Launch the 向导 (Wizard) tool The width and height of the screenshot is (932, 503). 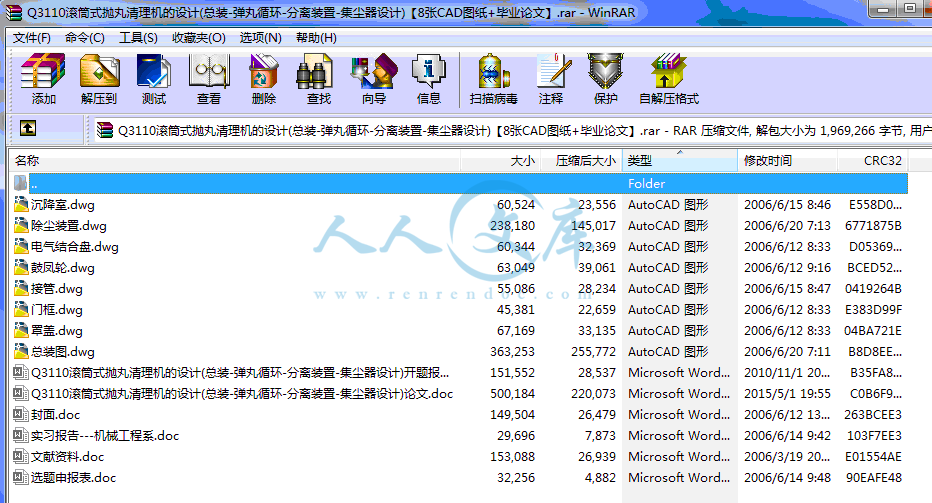click(x=374, y=78)
